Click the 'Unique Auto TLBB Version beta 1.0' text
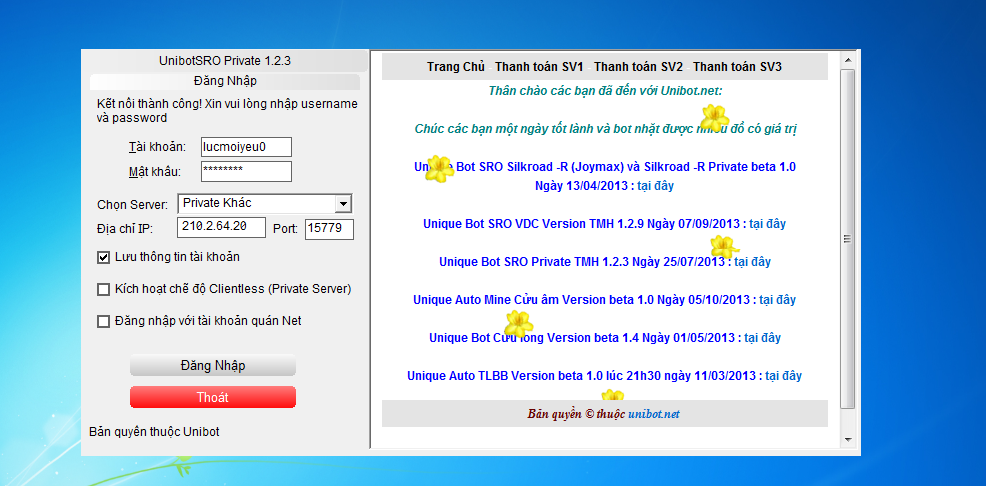Viewport: 986px width, 486px height. [x=505, y=376]
